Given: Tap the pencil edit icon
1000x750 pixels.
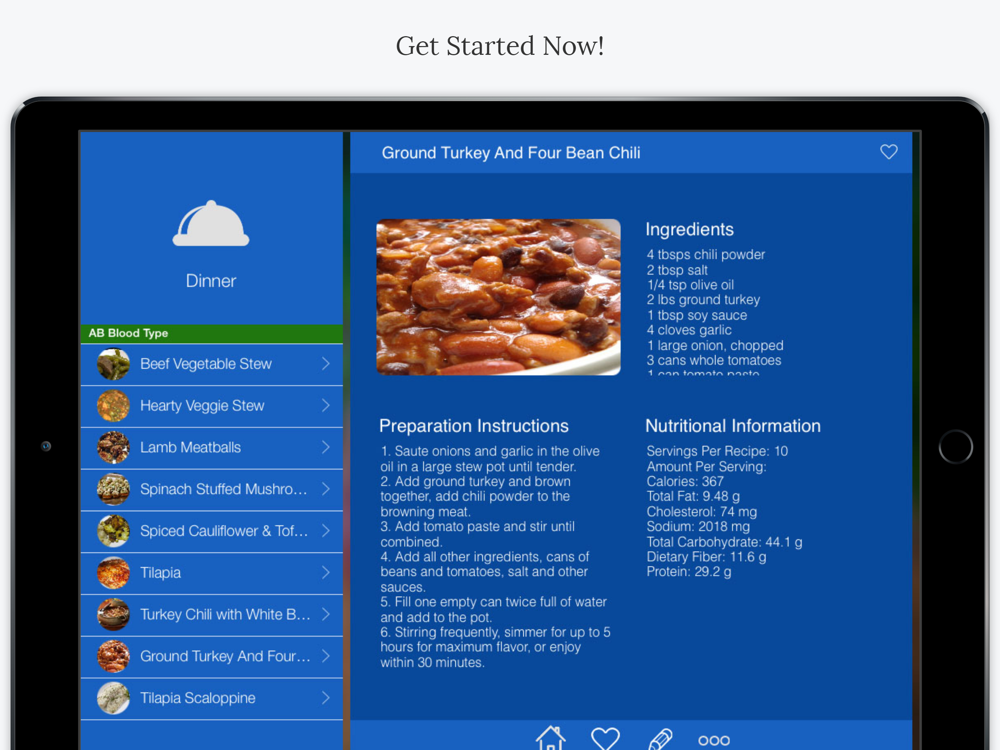Looking at the screenshot, I should (x=660, y=739).
